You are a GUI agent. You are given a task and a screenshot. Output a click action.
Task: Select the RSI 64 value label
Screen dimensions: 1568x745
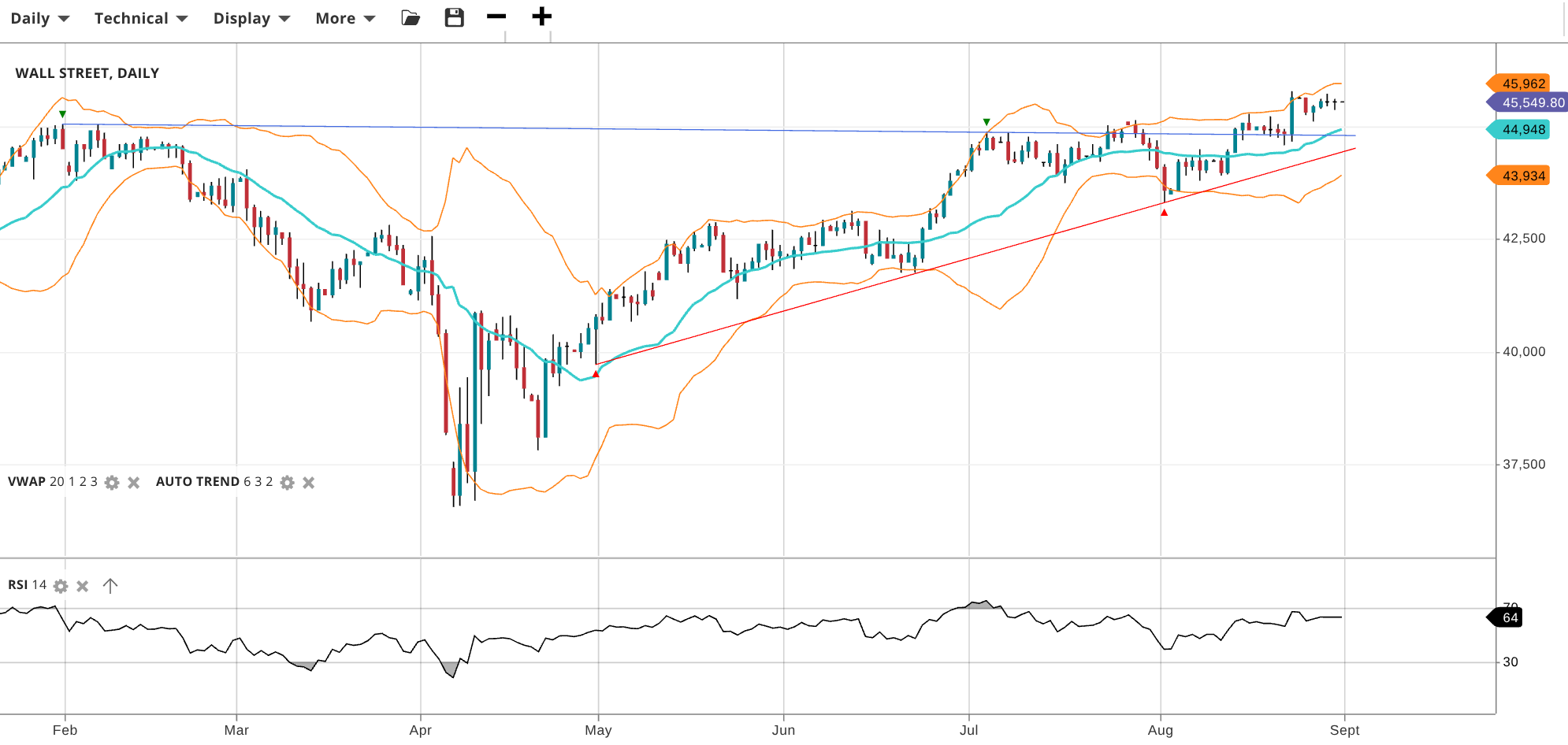coord(1508,617)
